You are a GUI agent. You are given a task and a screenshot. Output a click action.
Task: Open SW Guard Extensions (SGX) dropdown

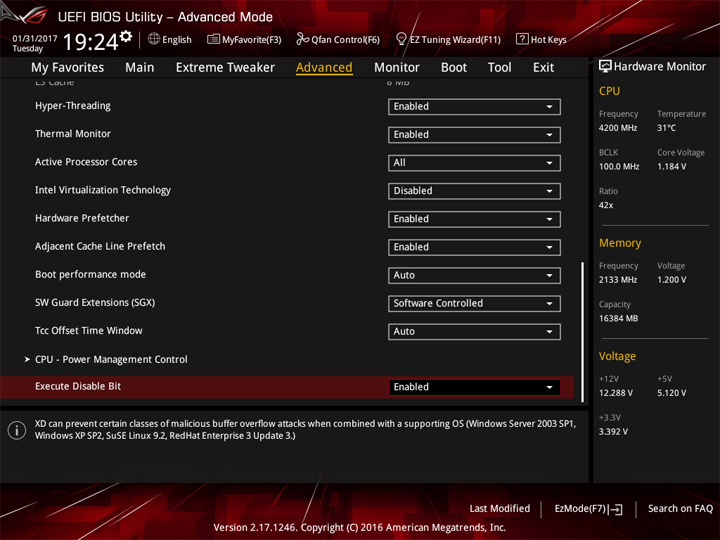point(474,303)
